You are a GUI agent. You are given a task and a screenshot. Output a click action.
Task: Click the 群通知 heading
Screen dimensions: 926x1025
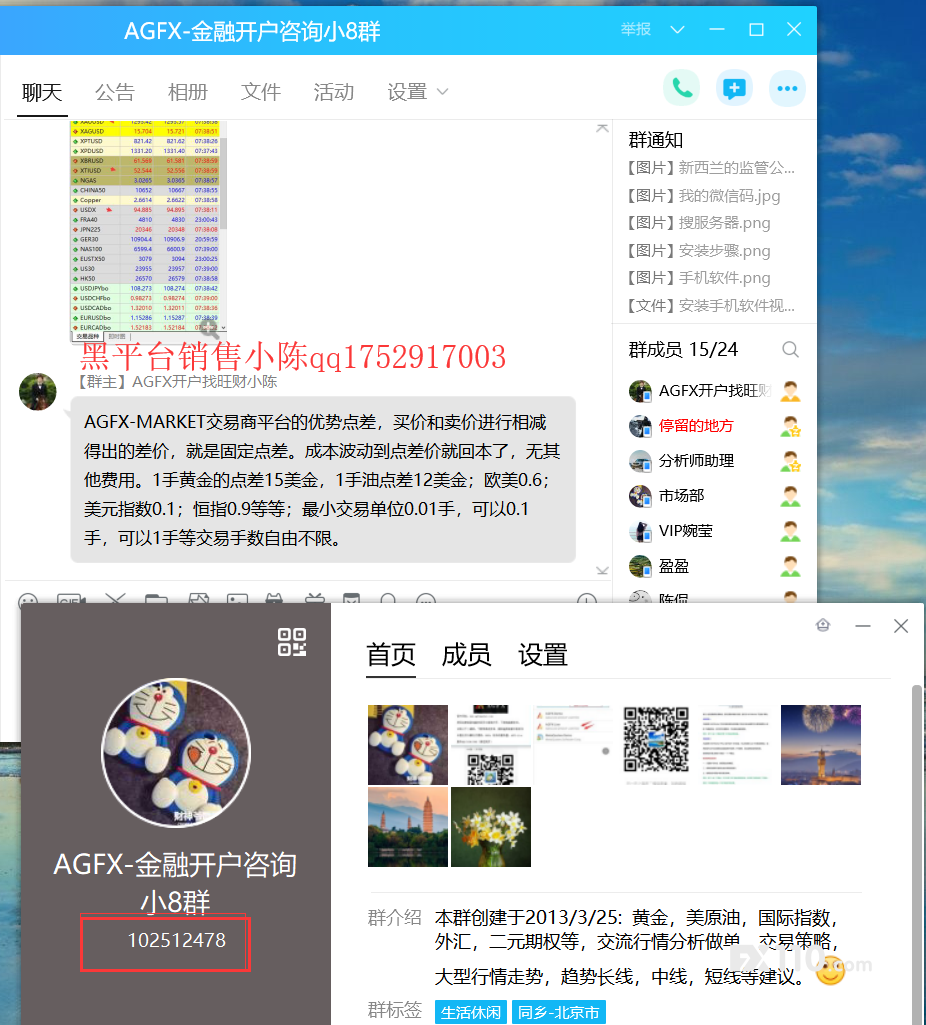point(655,140)
